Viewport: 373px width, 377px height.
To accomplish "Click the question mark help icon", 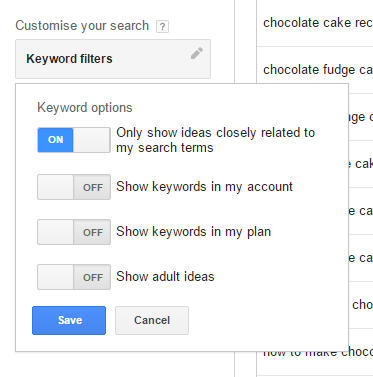I will click(x=162, y=26).
